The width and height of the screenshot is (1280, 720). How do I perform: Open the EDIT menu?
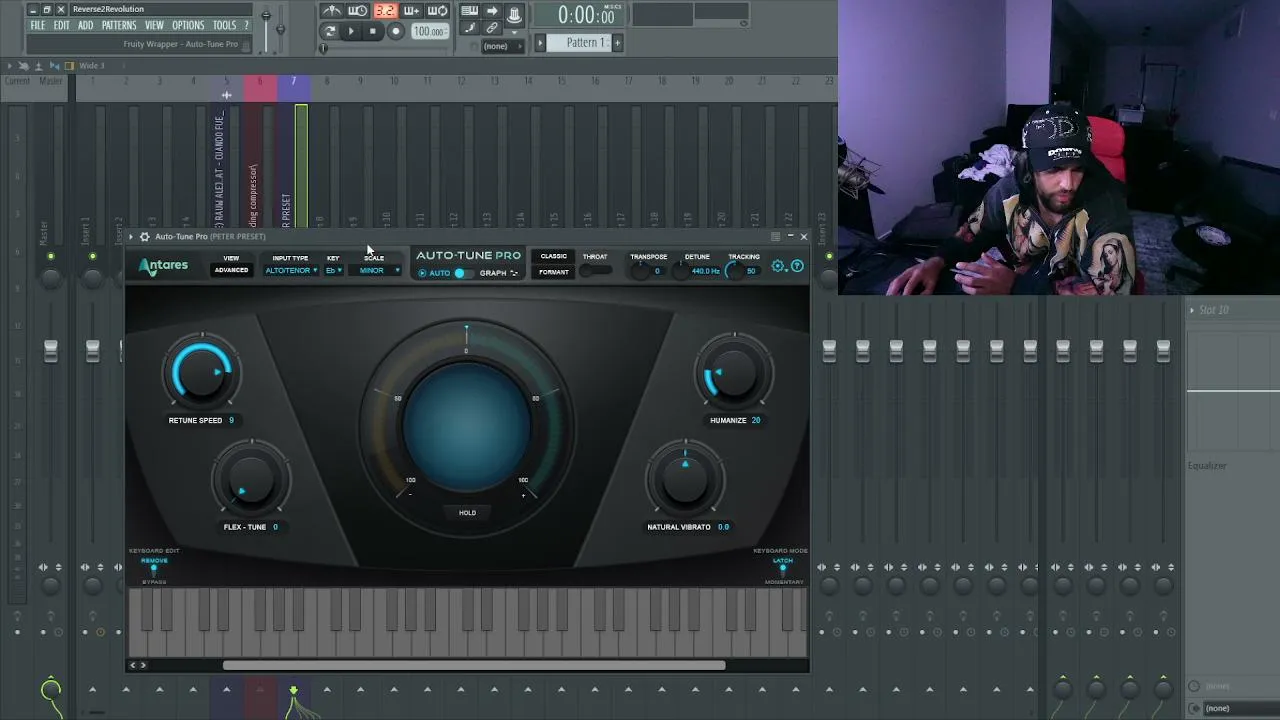coord(62,25)
